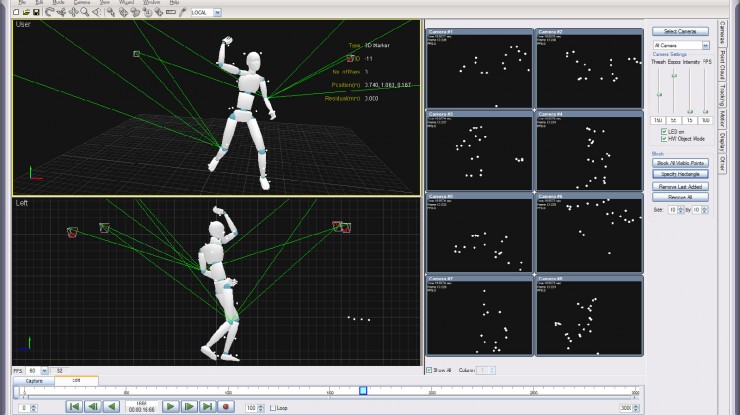Click the green play forward button
This screenshot has height=415, width=740.
(170, 407)
